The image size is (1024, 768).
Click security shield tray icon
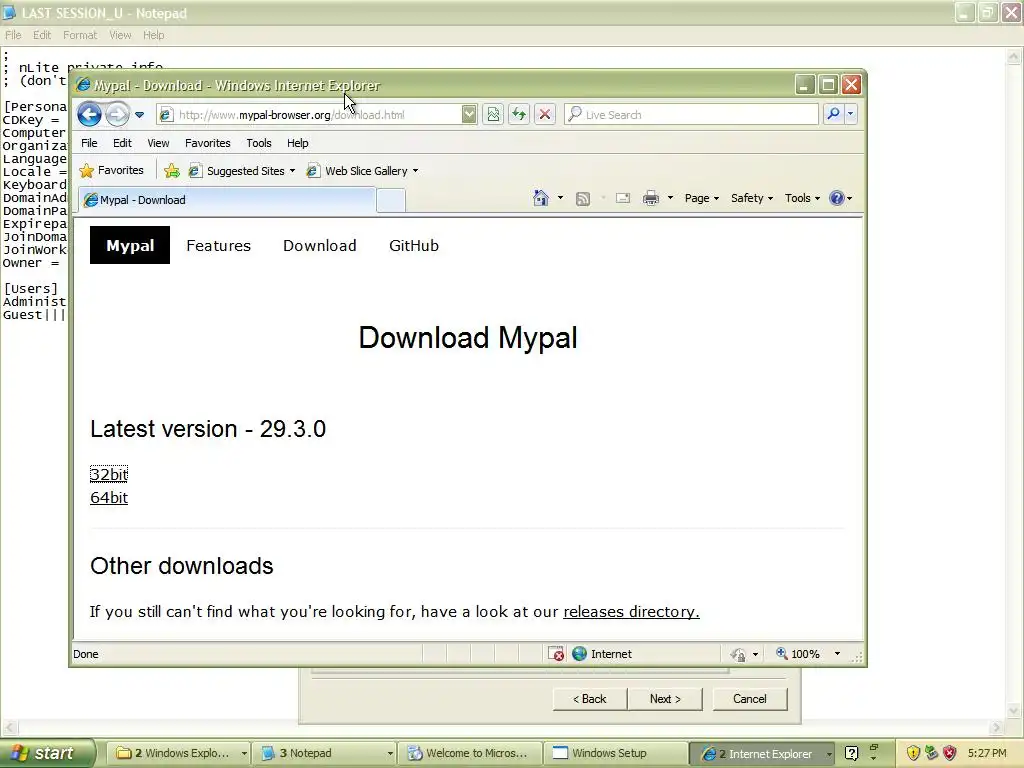click(x=912, y=753)
